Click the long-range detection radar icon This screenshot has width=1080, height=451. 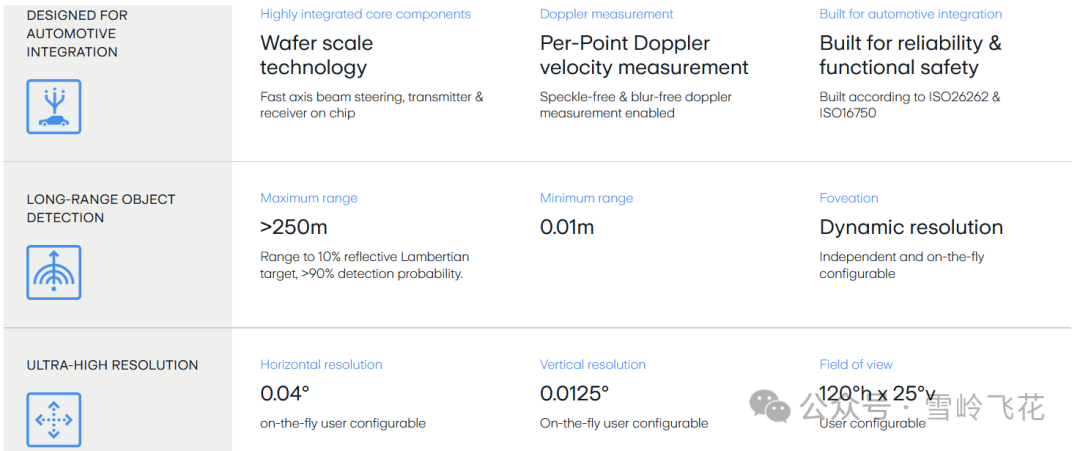pos(54,272)
